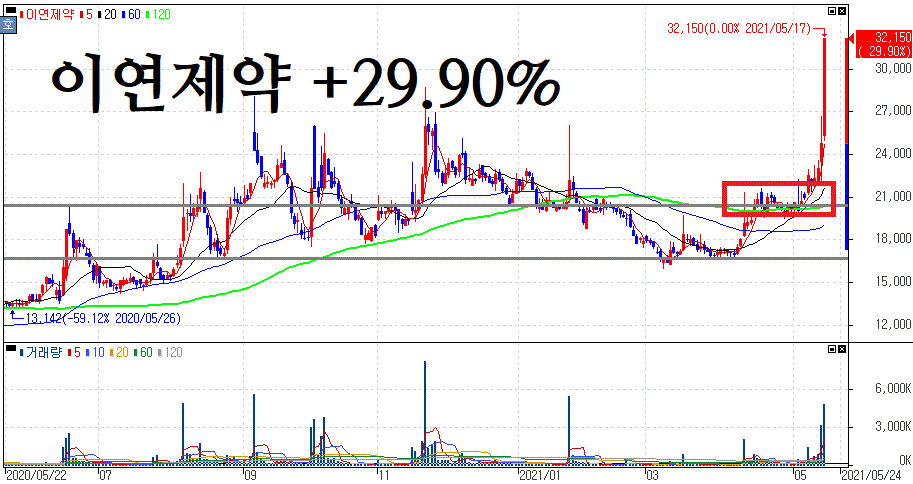Image resolution: width=913 pixels, height=484 pixels.
Task: Click the red current price tag 32,150 (29.90%)
Action: [x=883, y=45]
